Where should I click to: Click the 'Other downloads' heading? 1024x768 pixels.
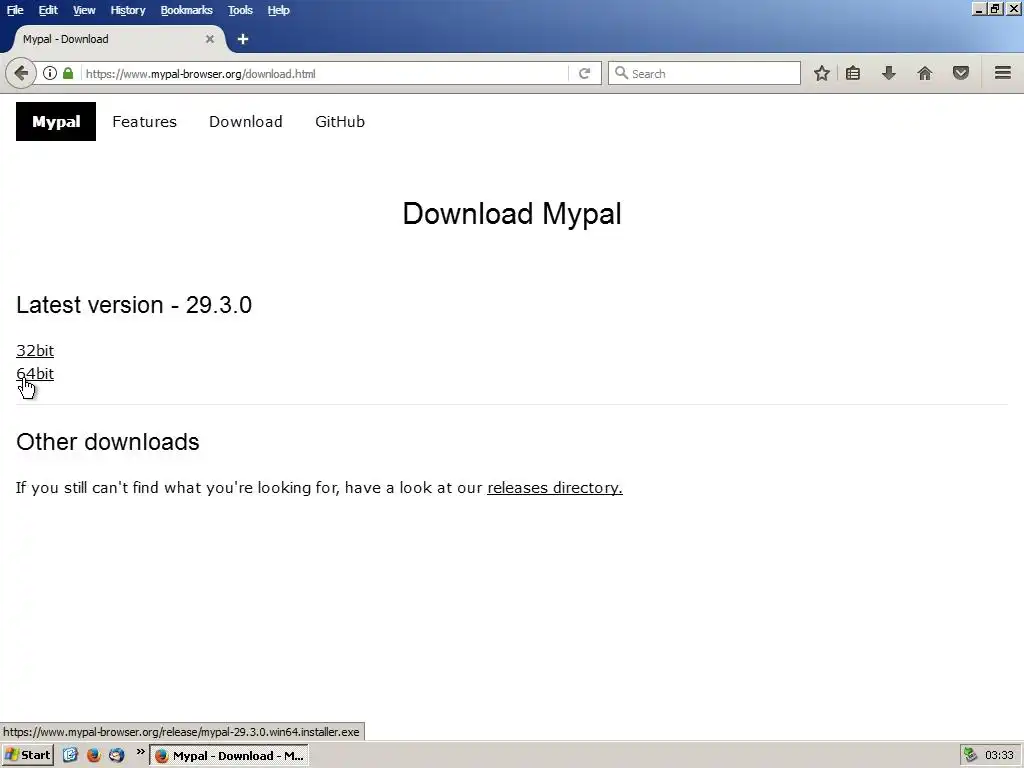click(x=108, y=442)
